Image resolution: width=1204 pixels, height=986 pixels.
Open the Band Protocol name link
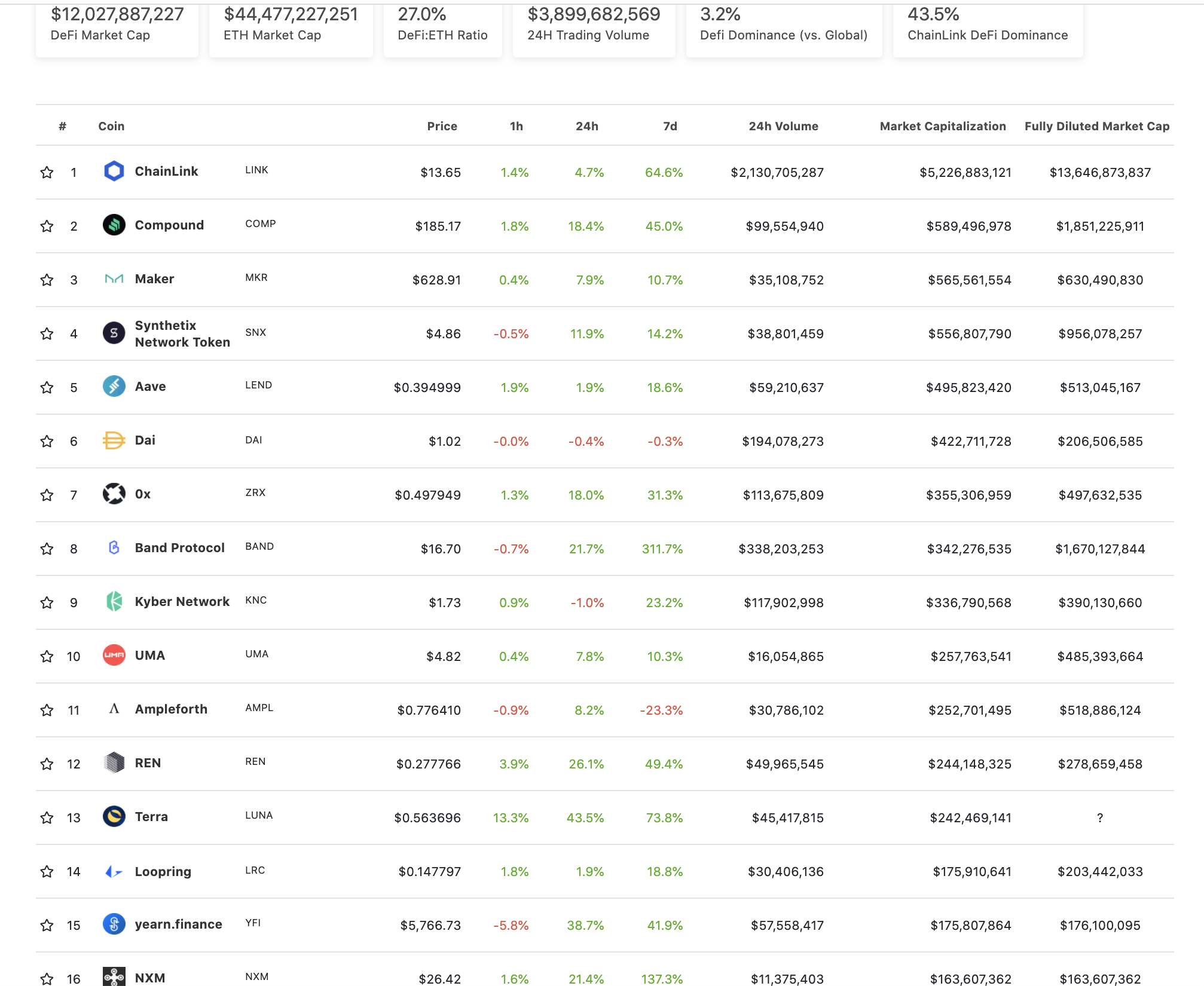tap(179, 548)
